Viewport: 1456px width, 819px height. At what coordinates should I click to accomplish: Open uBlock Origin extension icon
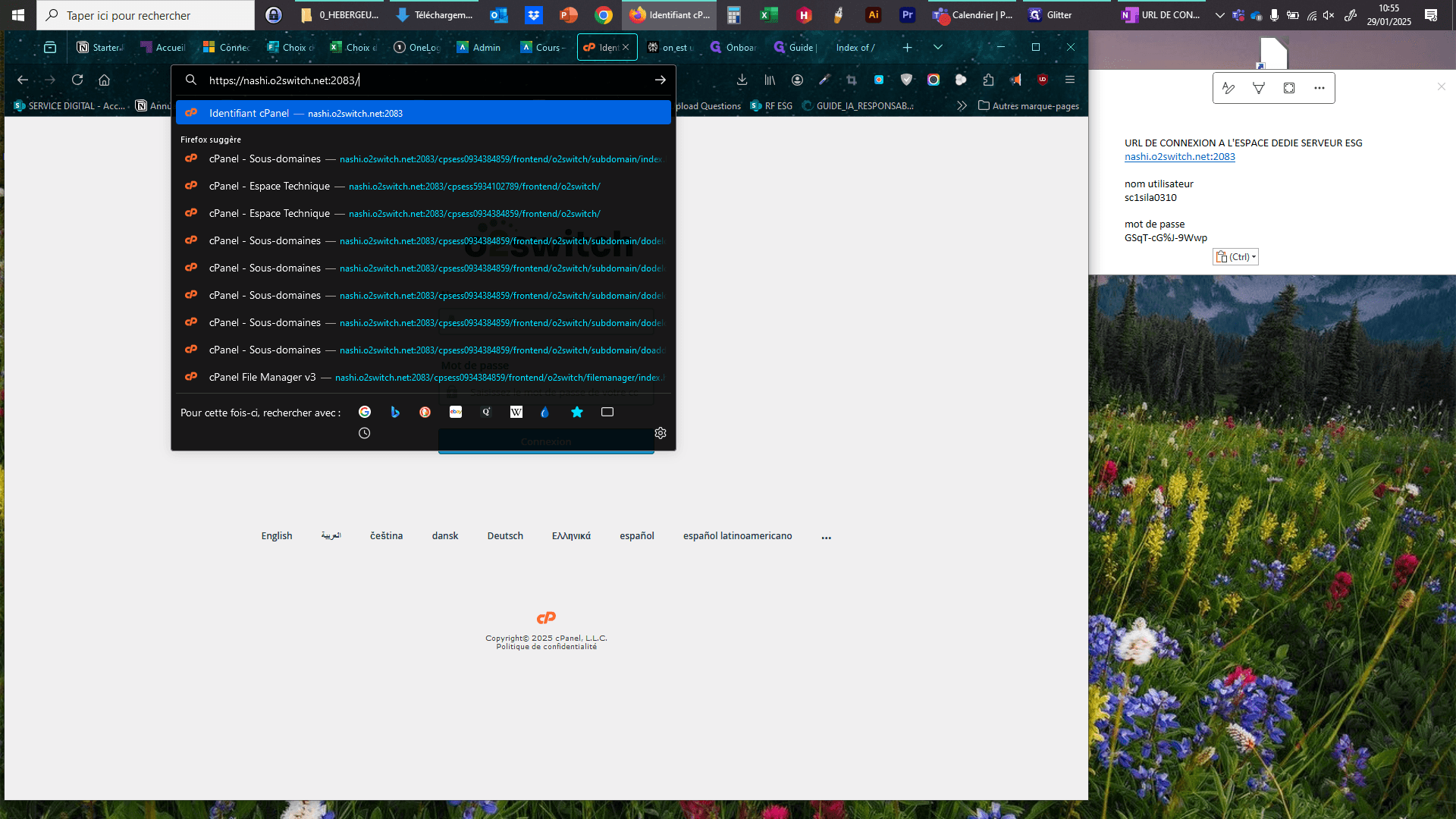1043,80
